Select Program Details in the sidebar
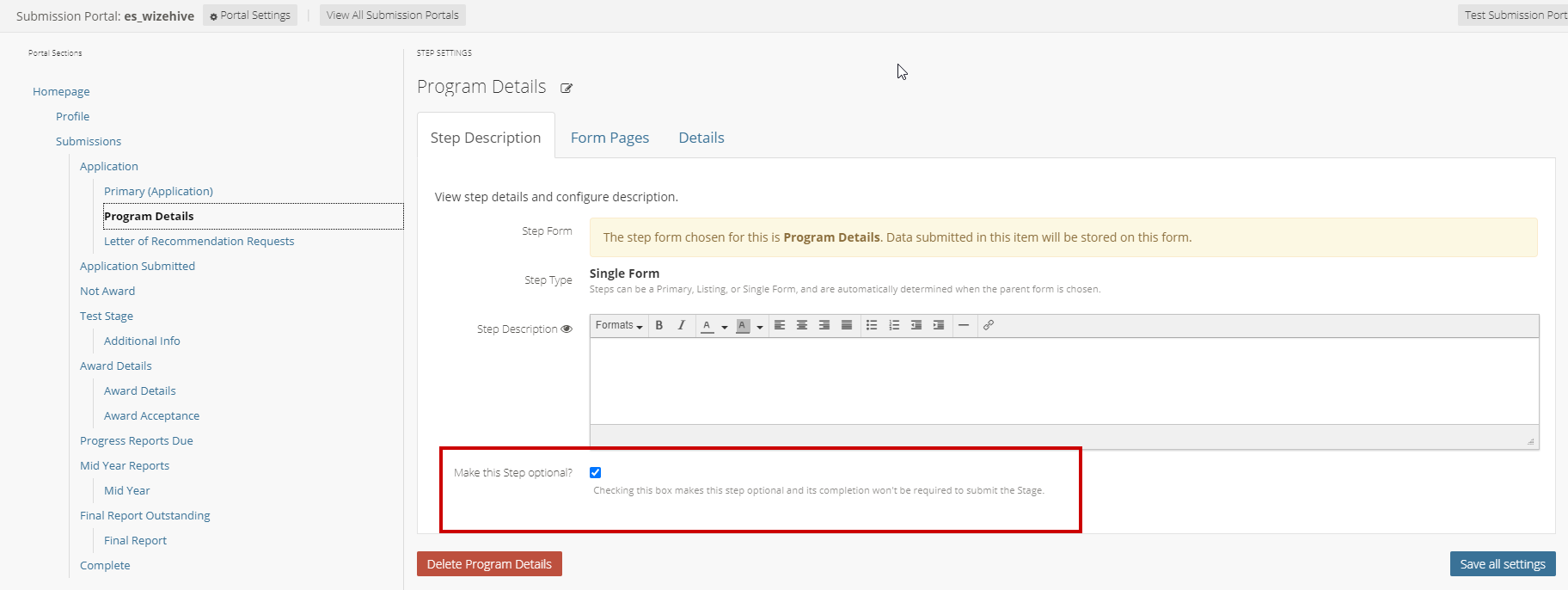1568x590 pixels. coord(253,216)
